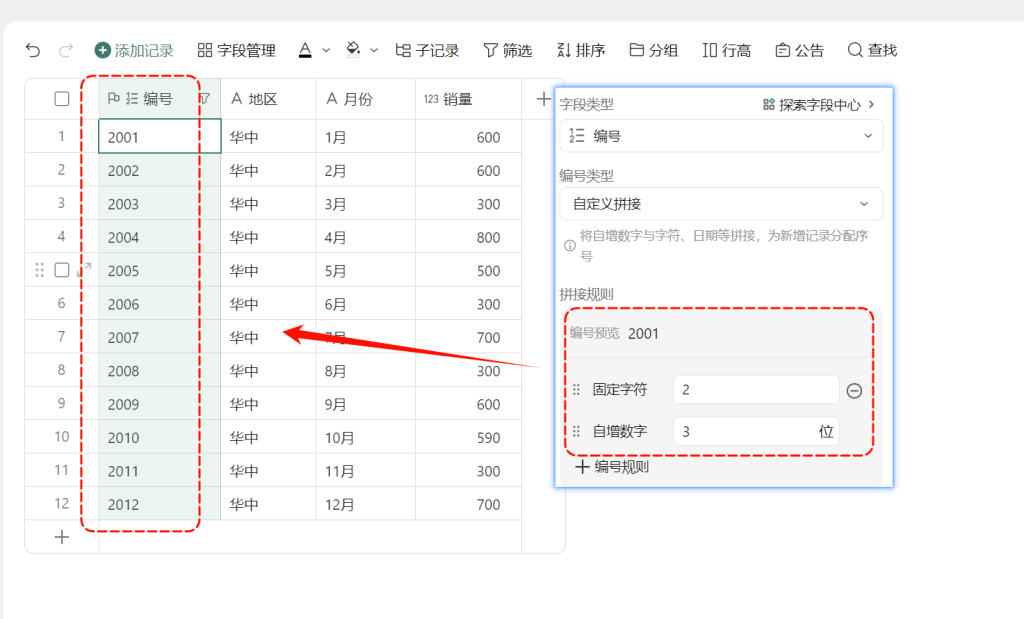Click the filter icon in 编号 header
Viewport: 1024px width, 619px height.
pyautogui.click(x=205, y=99)
